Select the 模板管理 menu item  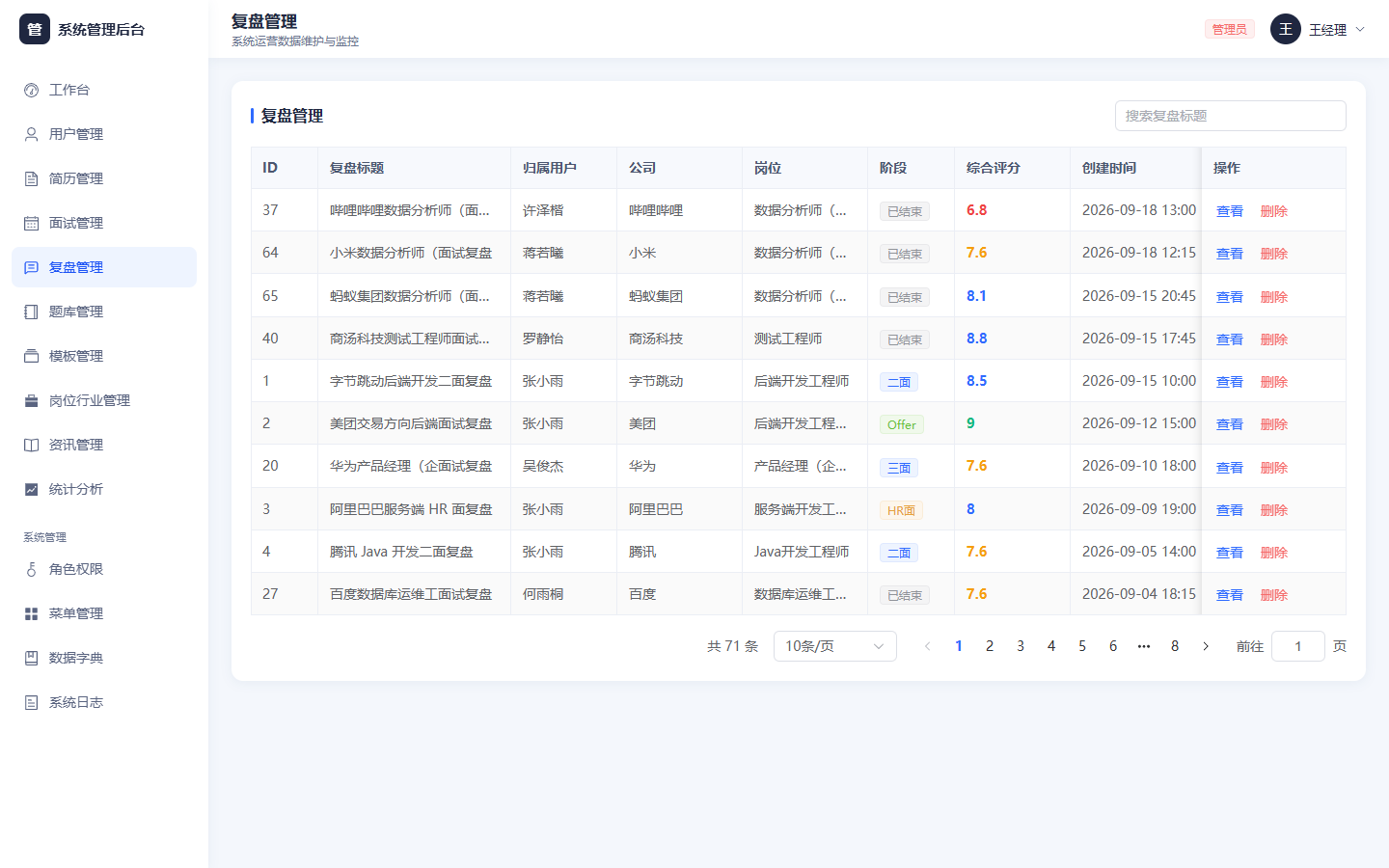pos(104,356)
